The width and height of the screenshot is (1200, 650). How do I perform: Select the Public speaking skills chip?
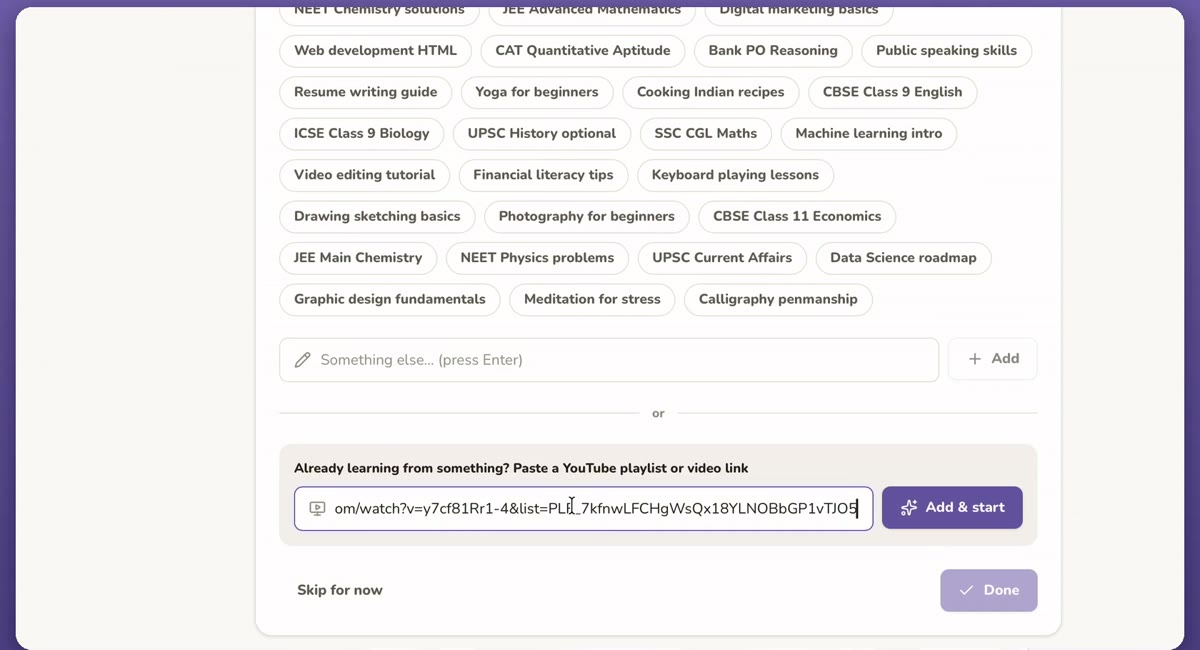[946, 51]
